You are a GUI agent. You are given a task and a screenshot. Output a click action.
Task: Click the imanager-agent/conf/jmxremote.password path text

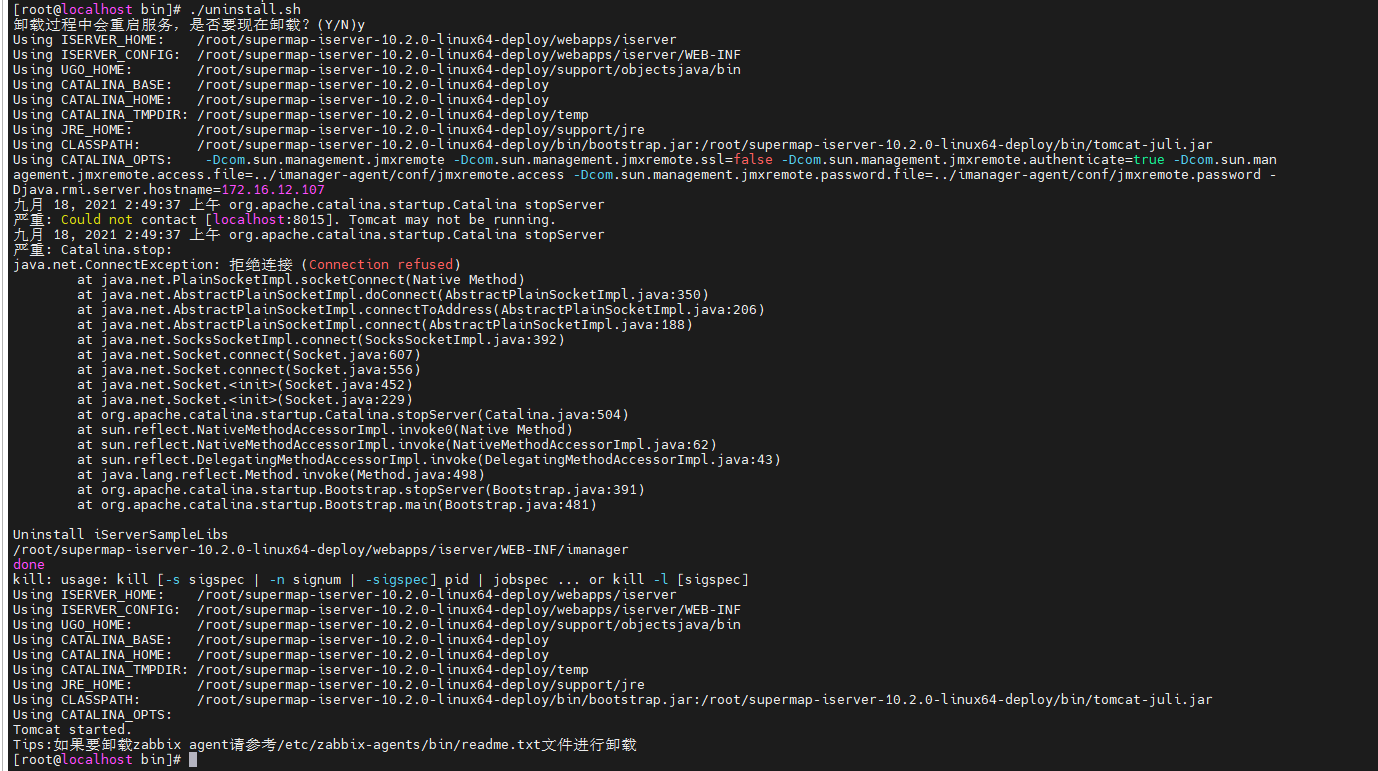[1097, 174]
